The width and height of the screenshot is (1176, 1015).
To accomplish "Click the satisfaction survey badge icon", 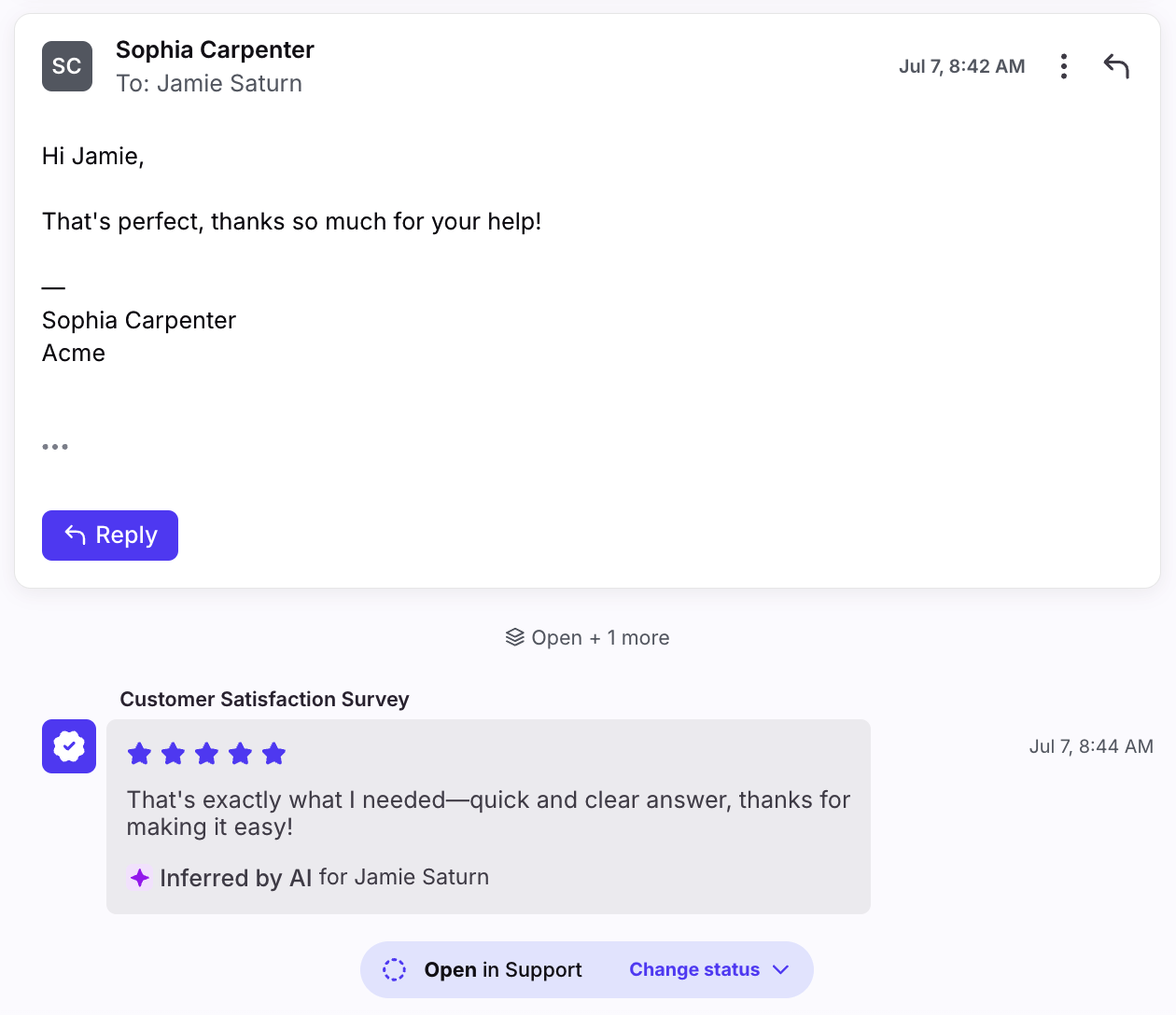I will tap(69, 746).
